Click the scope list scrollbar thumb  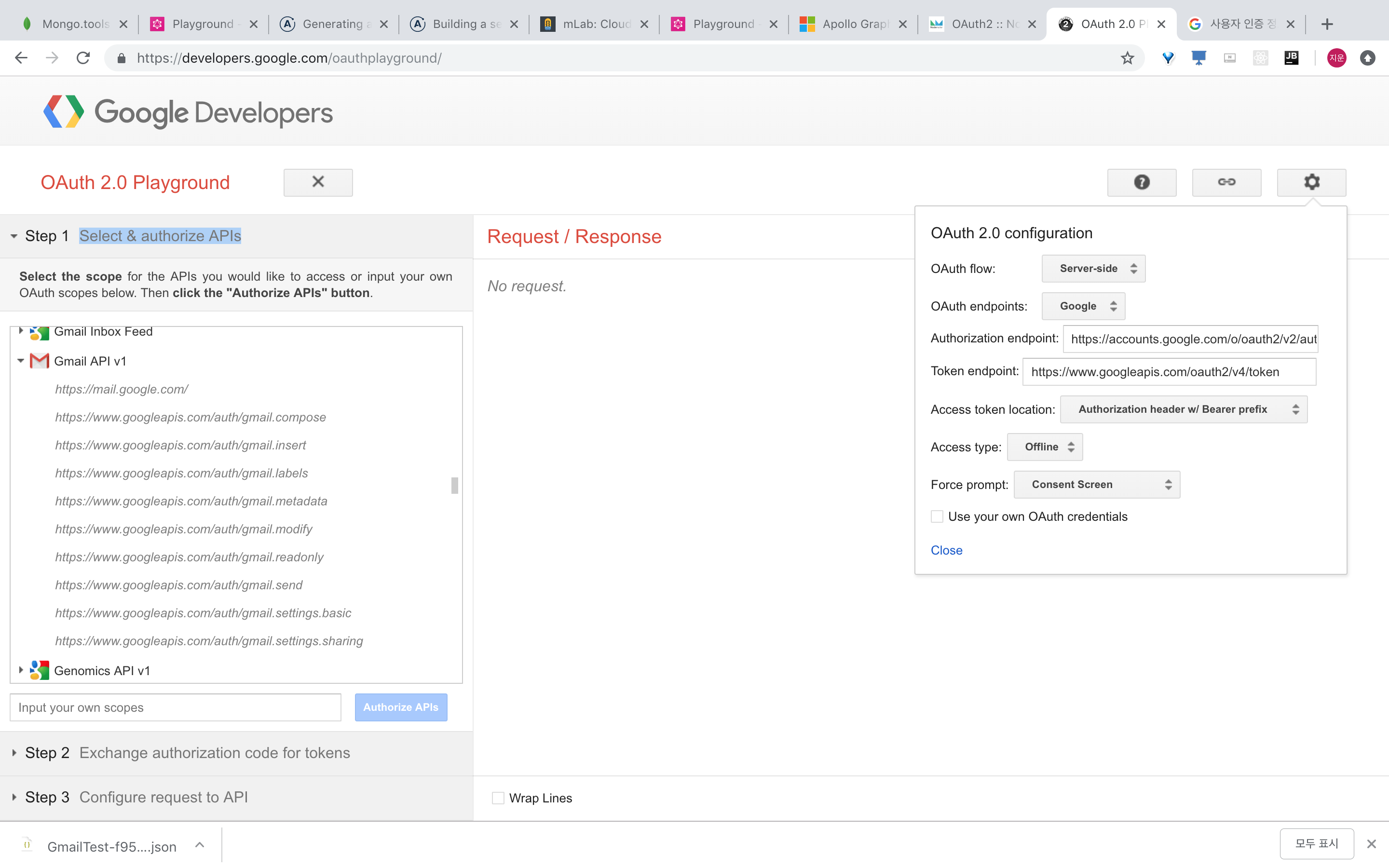(455, 486)
